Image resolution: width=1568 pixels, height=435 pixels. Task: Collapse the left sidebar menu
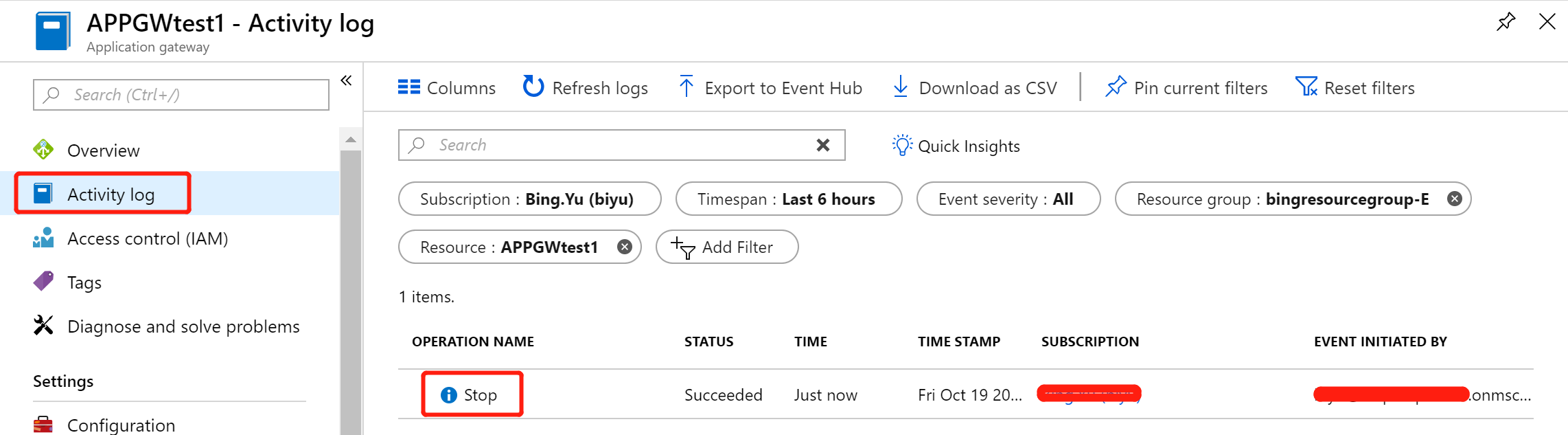346,80
